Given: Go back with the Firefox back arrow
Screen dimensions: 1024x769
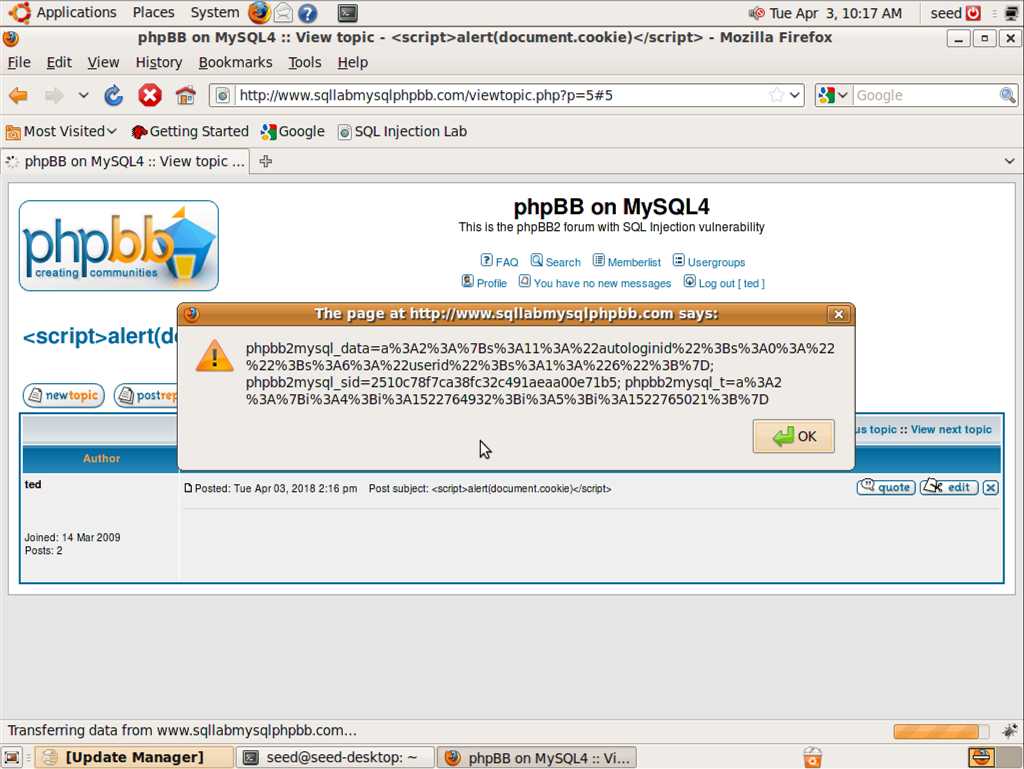Looking at the screenshot, I should [x=18, y=96].
